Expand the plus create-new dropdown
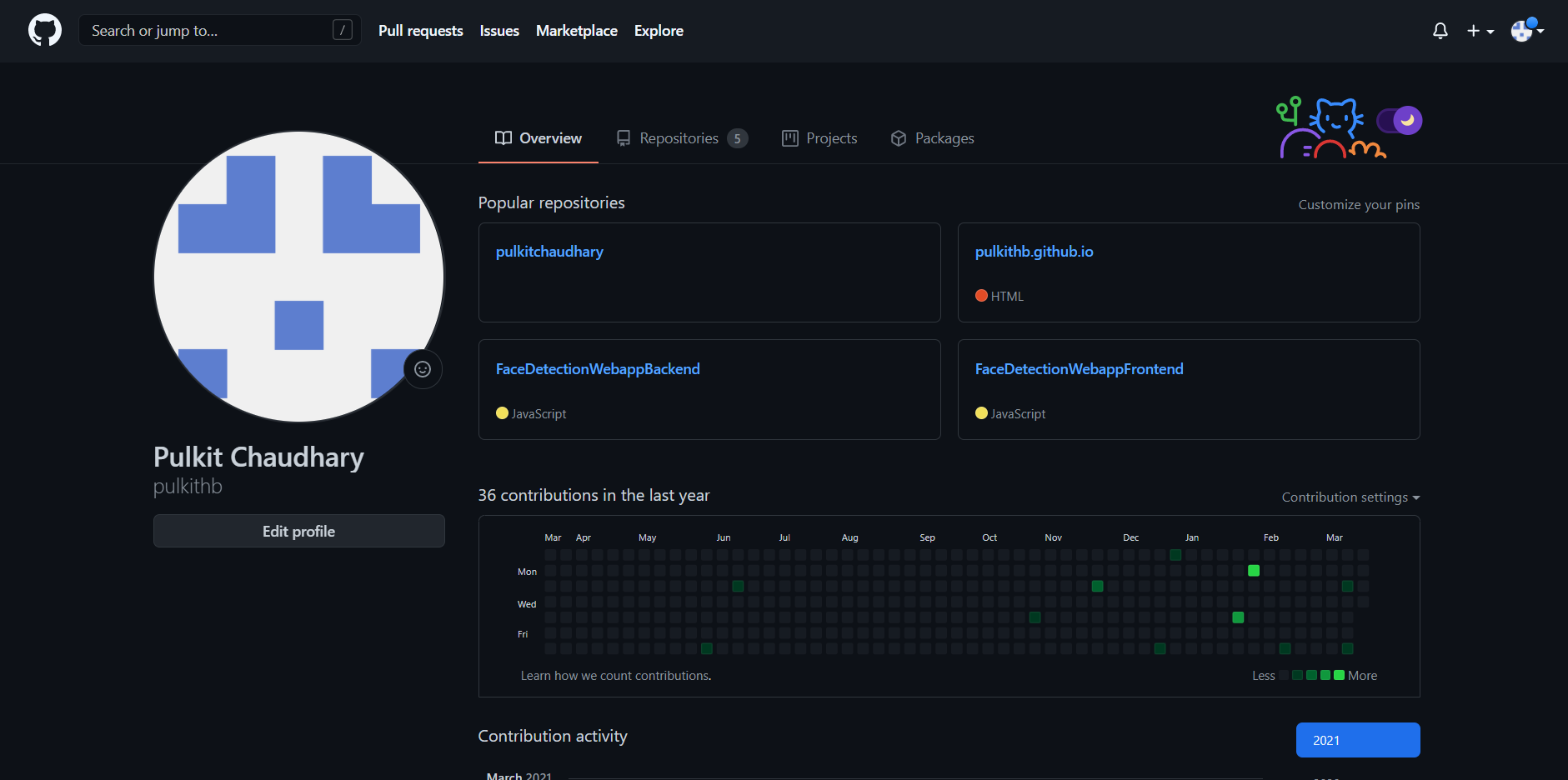1568x780 pixels. coord(1480,31)
